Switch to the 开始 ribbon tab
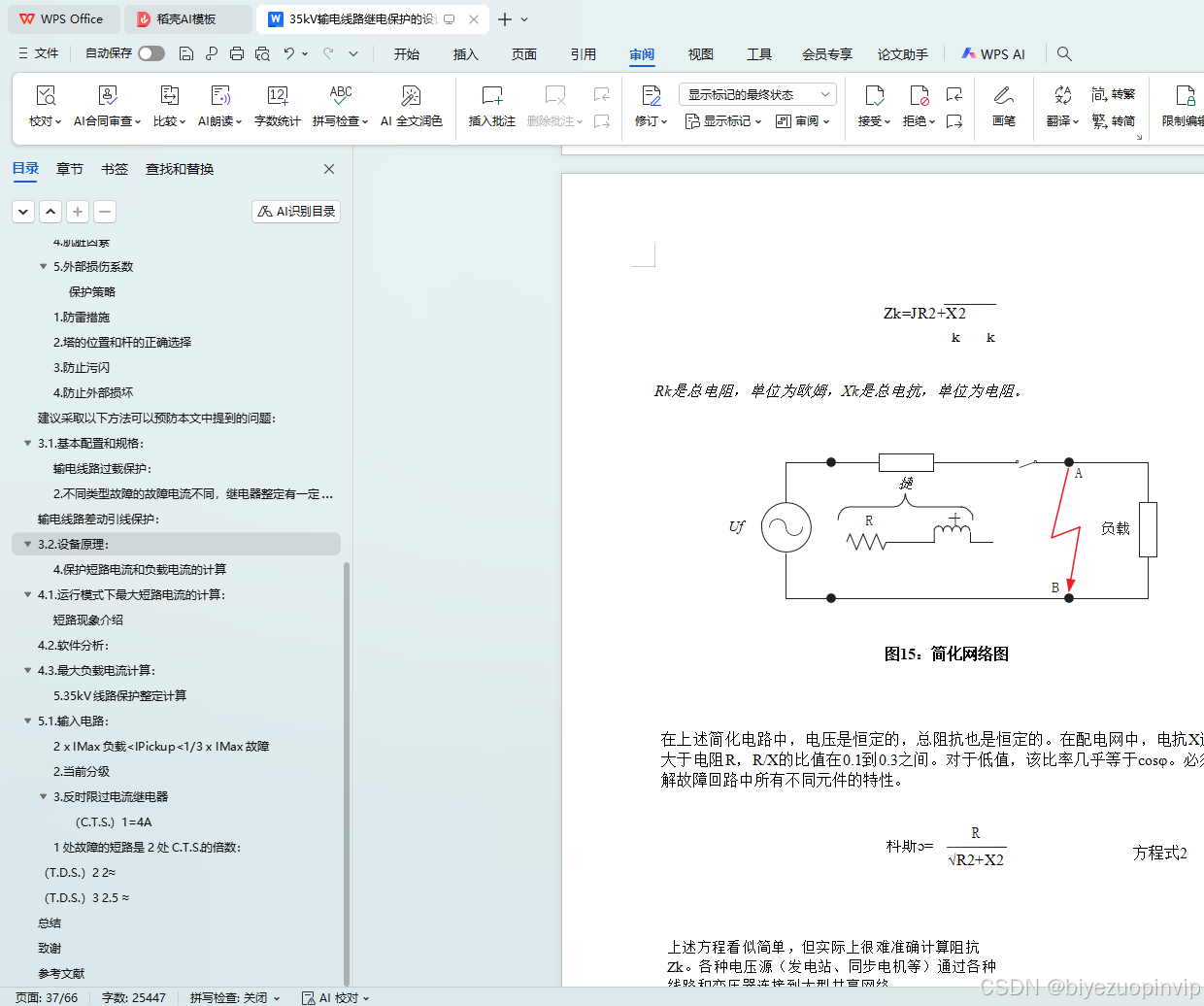This screenshot has height=1006, width=1204. (407, 54)
